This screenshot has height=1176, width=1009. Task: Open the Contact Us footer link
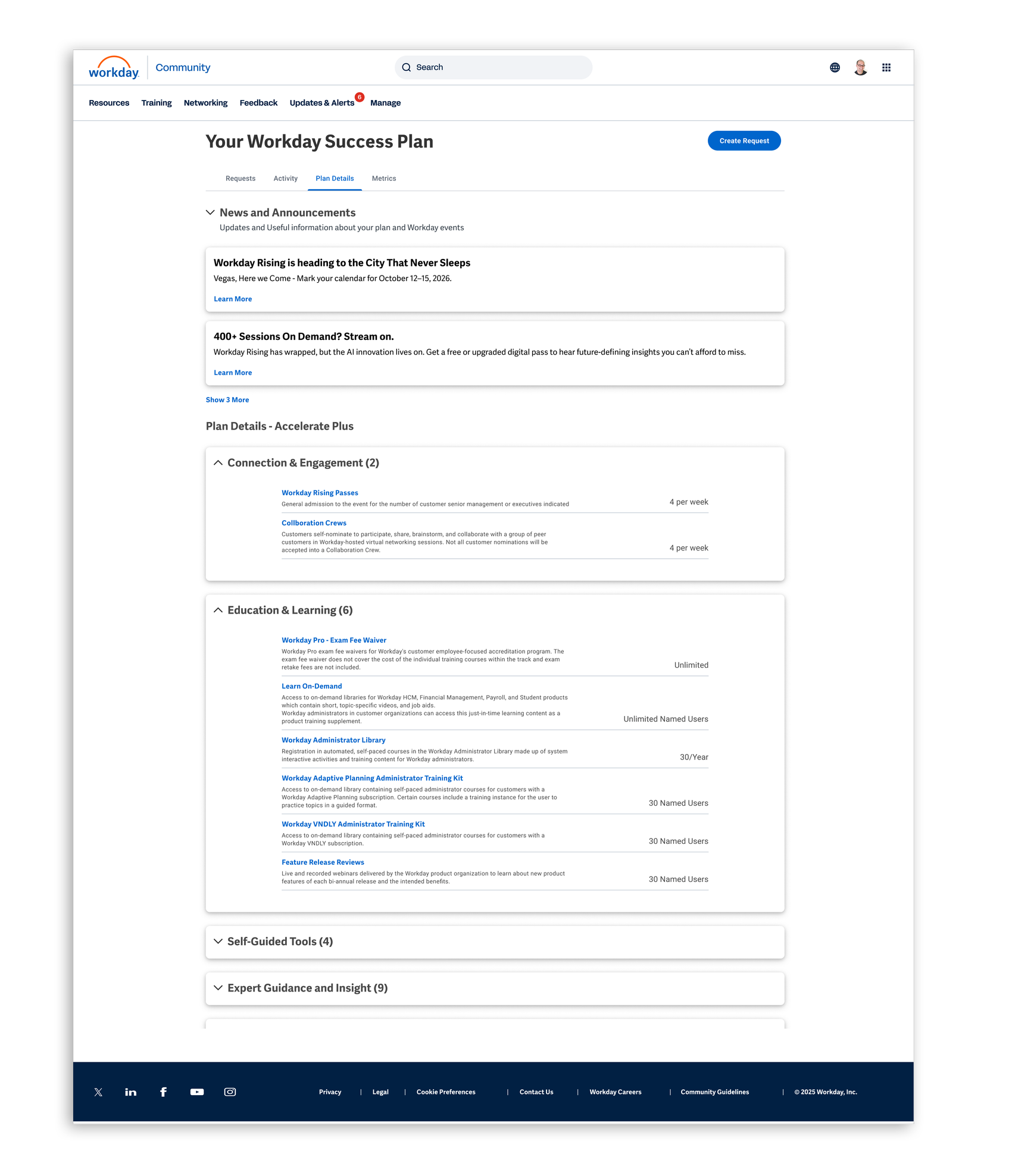(x=536, y=1092)
